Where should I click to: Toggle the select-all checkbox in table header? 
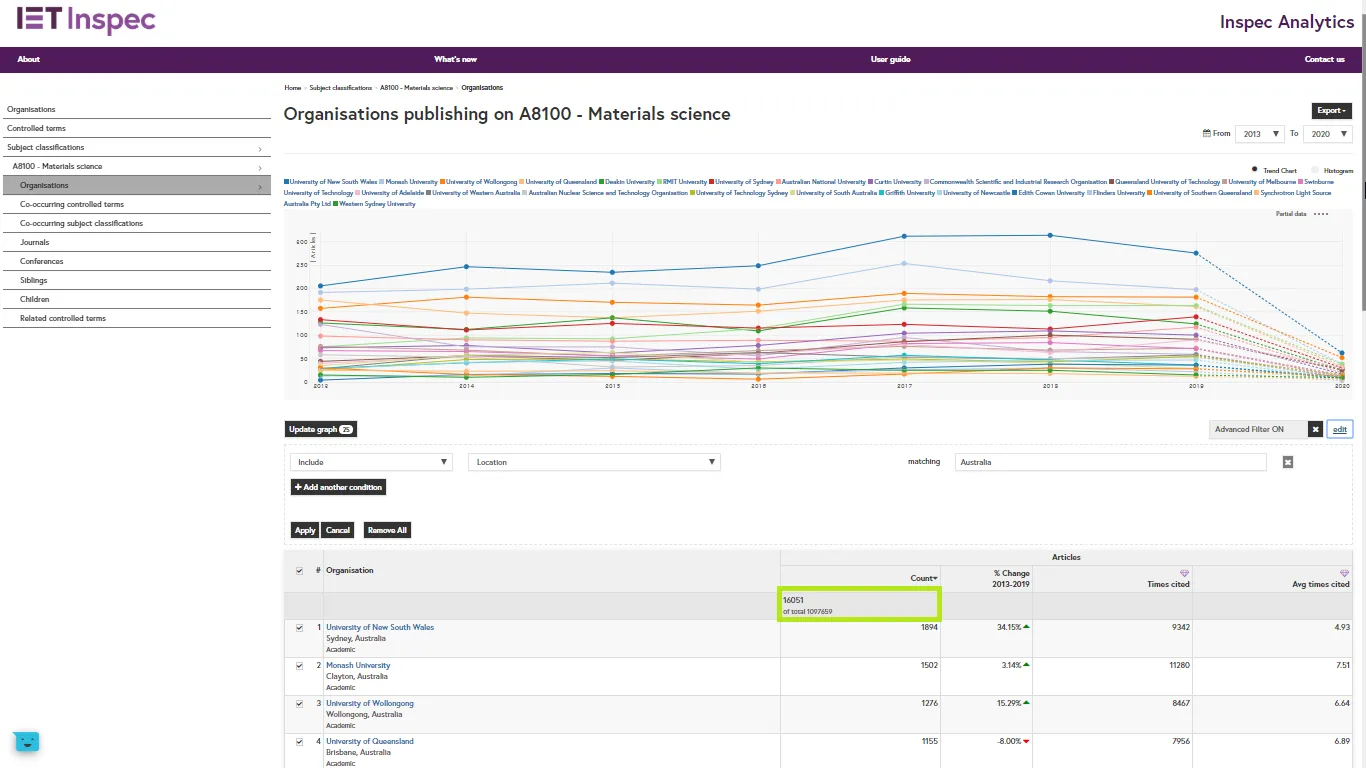[x=299, y=571]
